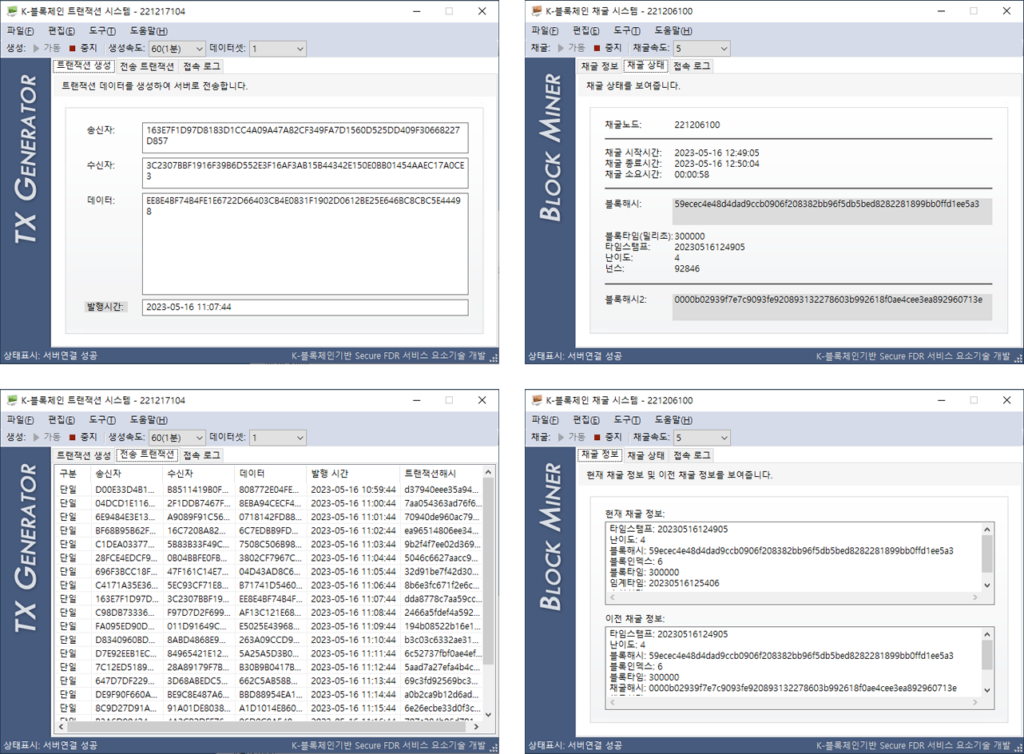The width and height of the screenshot is (1024, 754).
Task: Select the 접속 로그 tab in the 채굴 상태 window
Action: pyautogui.click(x=692, y=66)
